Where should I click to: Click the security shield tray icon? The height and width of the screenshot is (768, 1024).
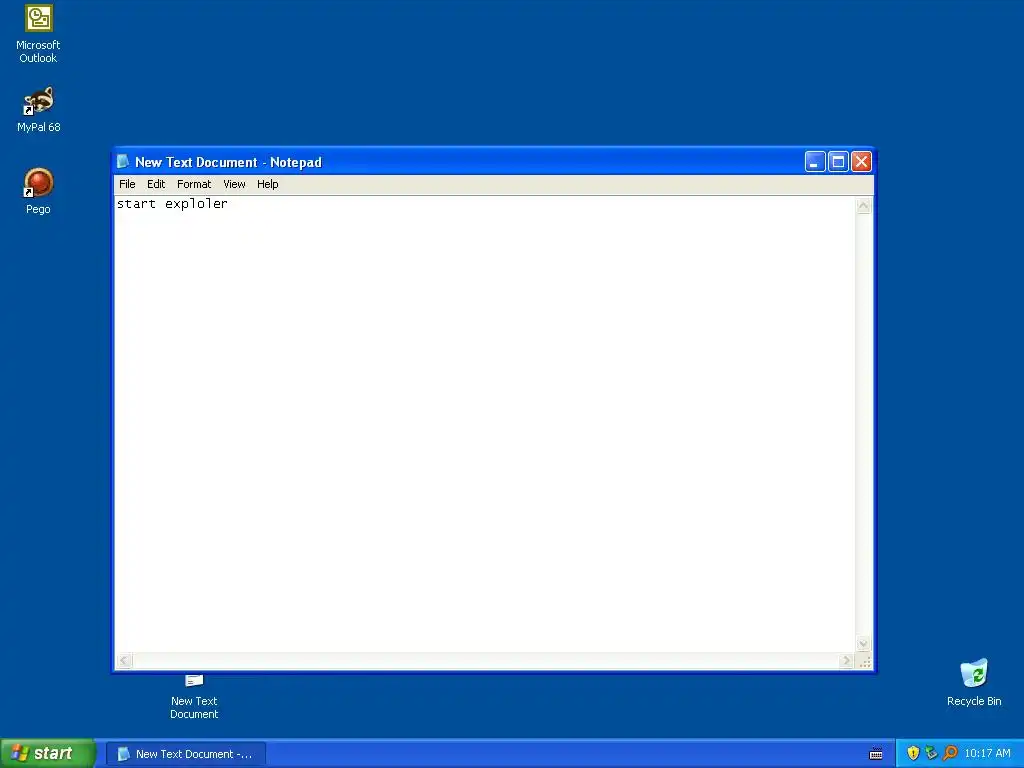pyautogui.click(x=913, y=753)
